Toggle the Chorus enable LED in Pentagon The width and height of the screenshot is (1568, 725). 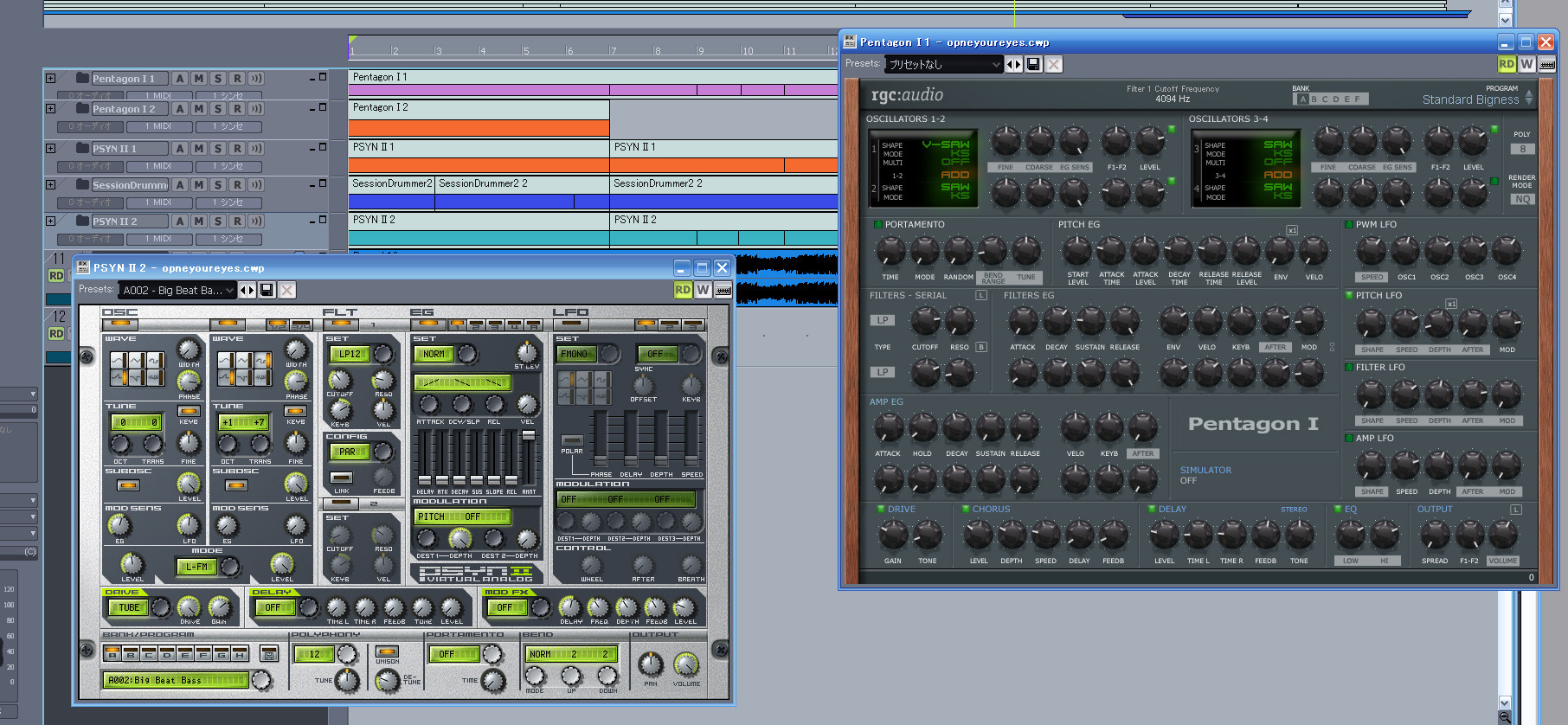(966, 510)
